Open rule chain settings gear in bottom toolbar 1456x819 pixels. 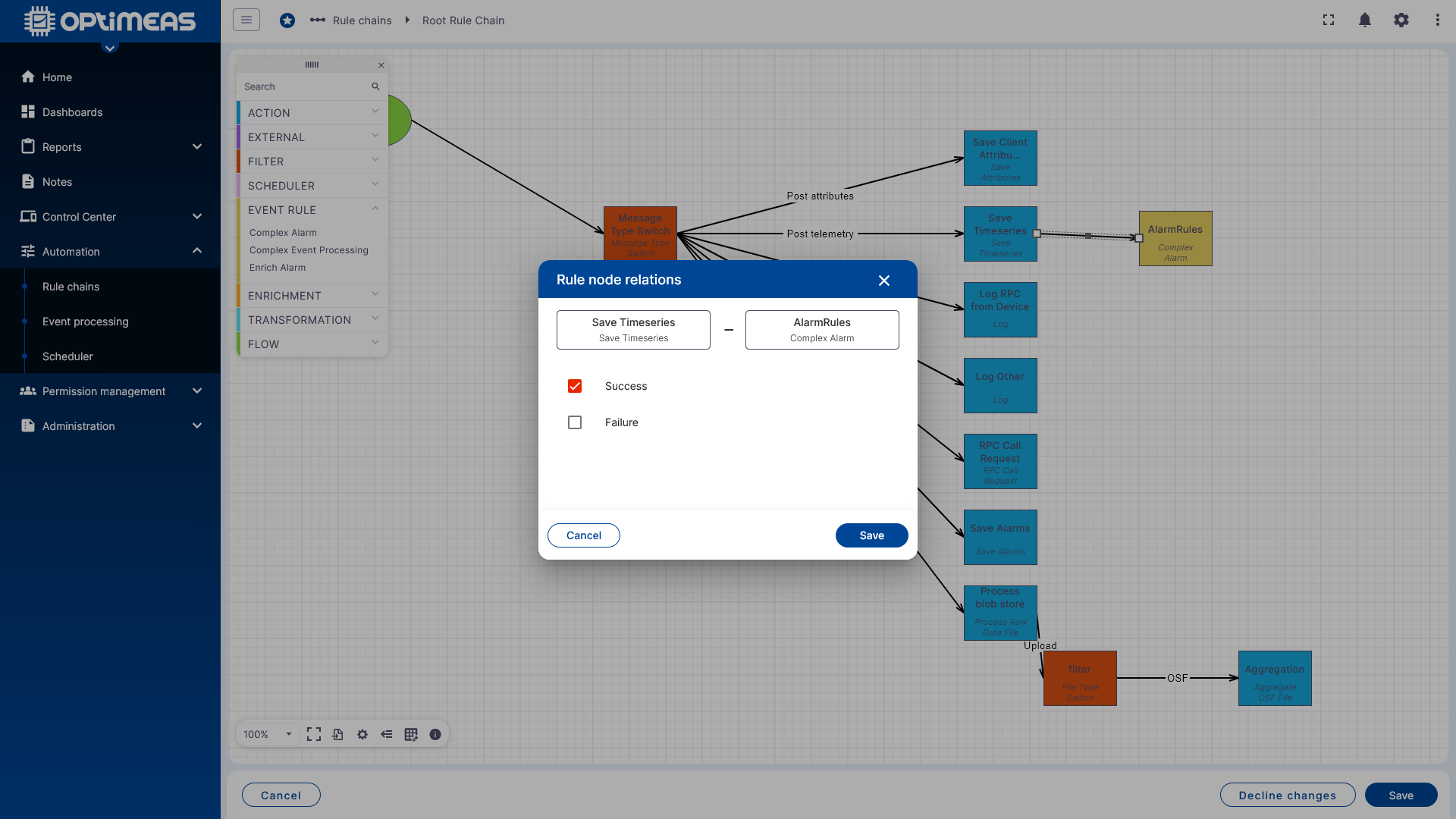click(362, 734)
